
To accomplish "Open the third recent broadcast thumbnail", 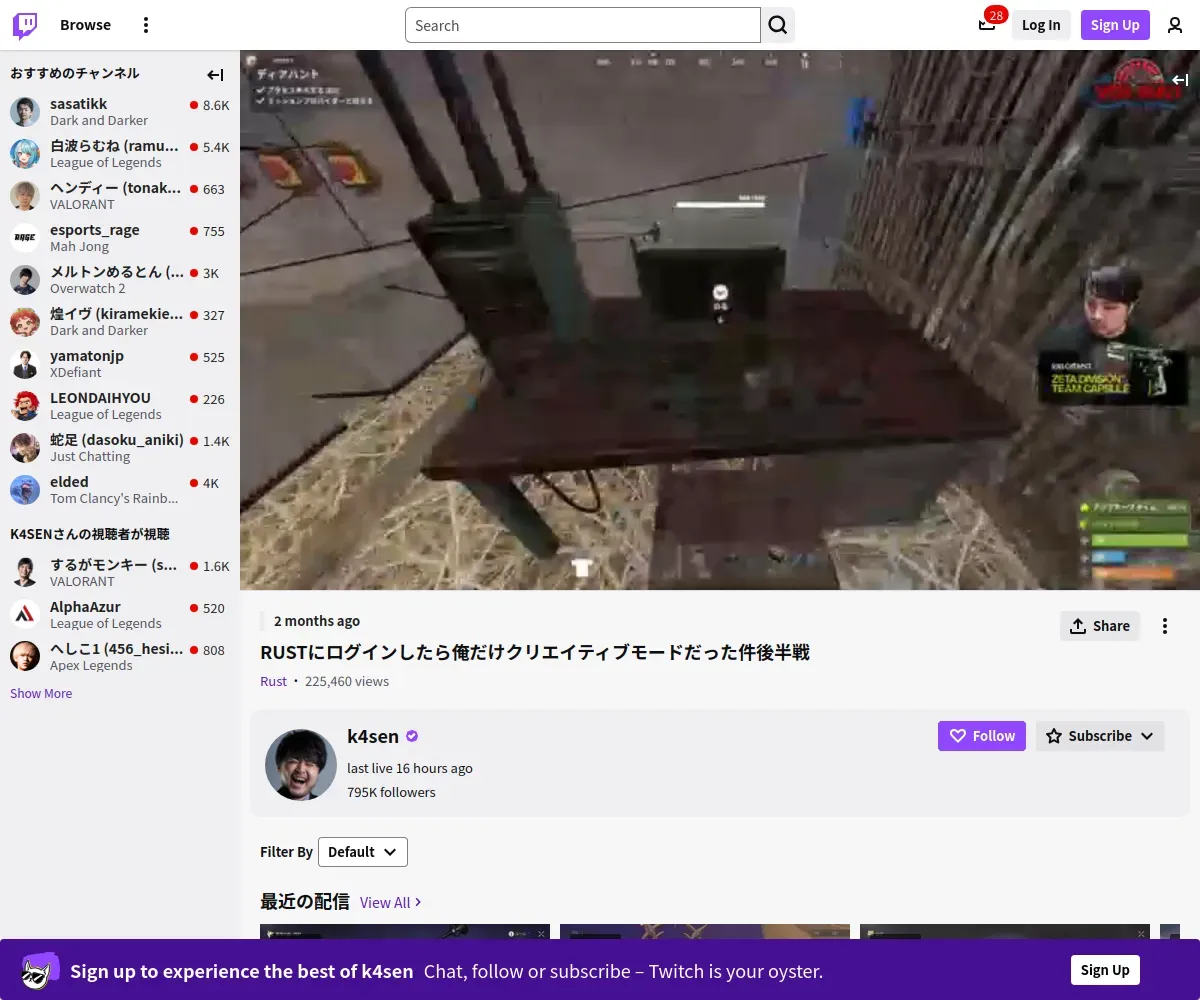I will click(x=1005, y=931).
